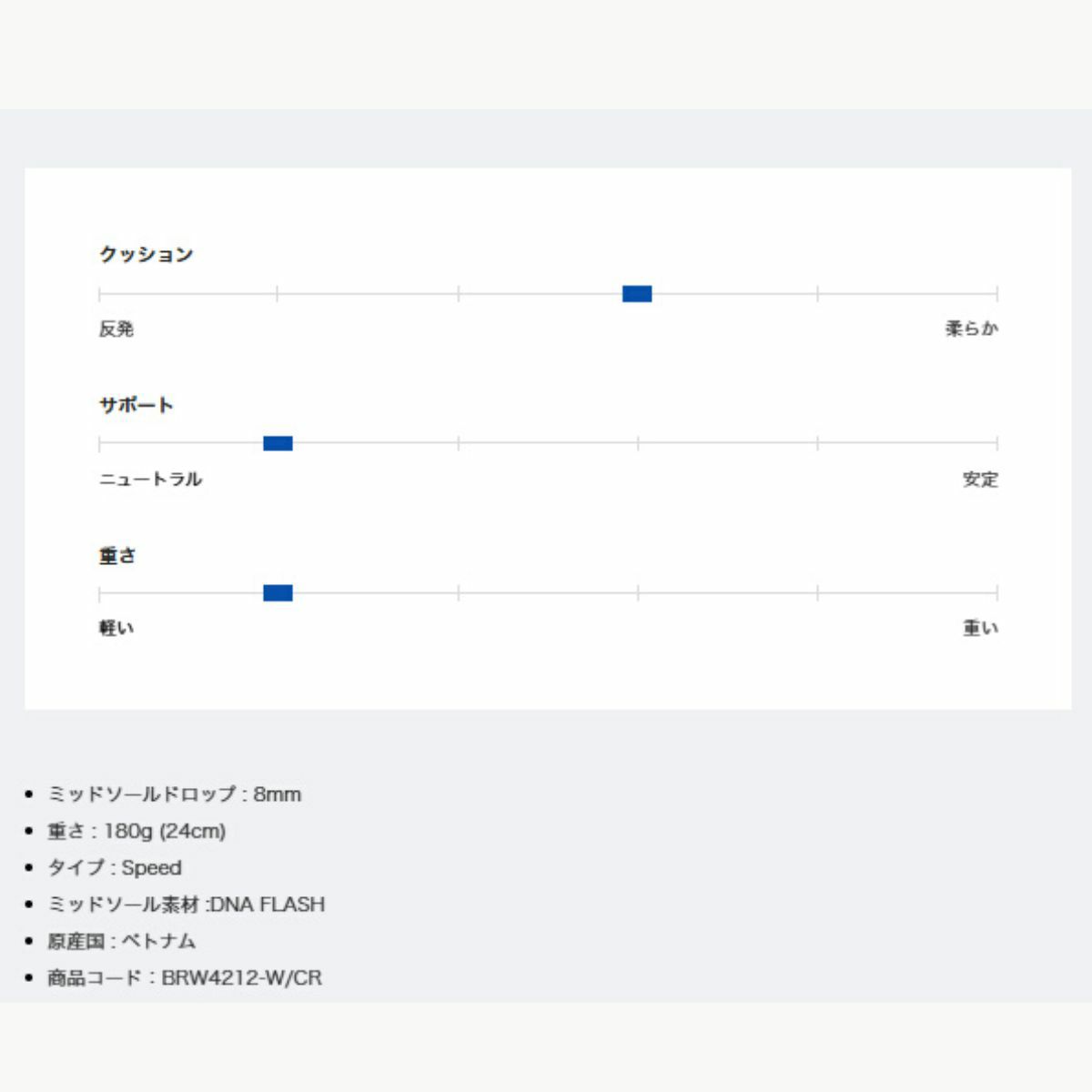
Task: Click the 重さ heading above the slider
Action: 117,555
